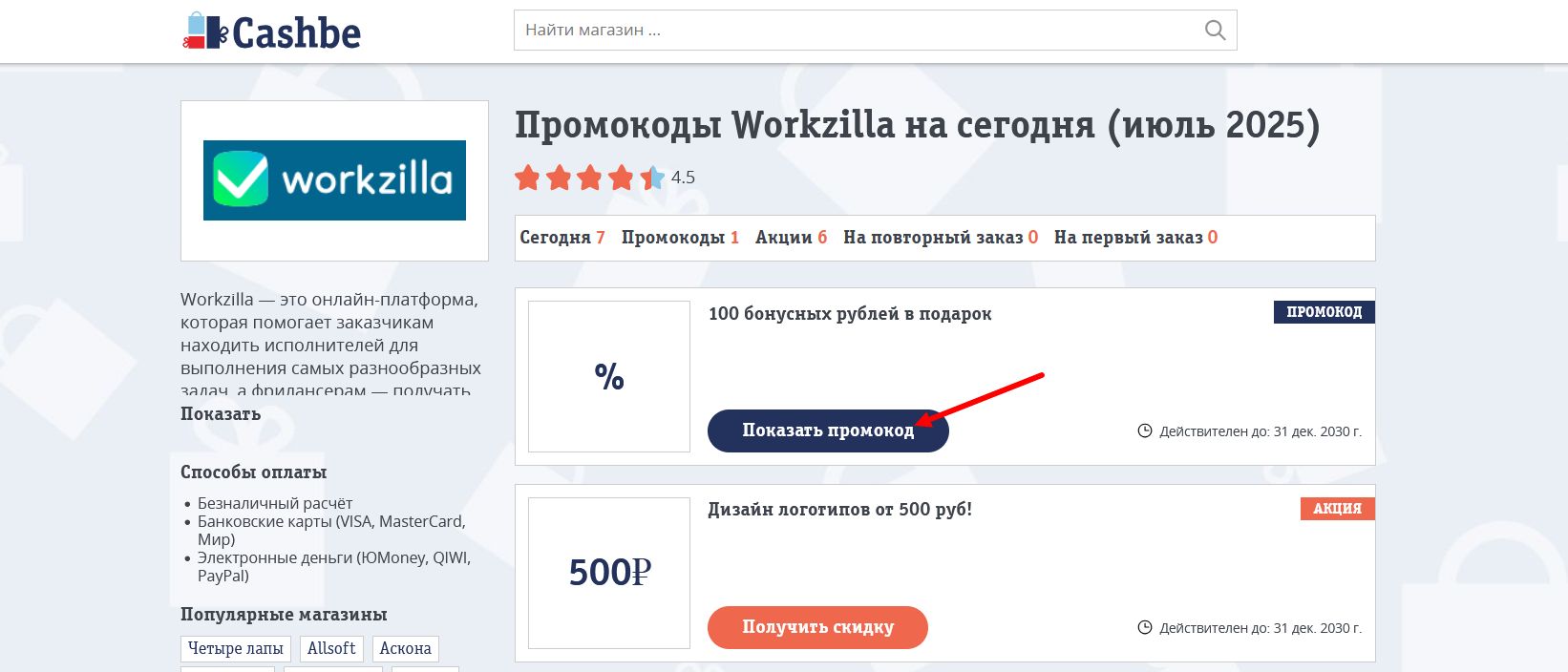The width and height of the screenshot is (1568, 672).
Task: Focus the "Найти магазин" search field
Action: coord(875,31)
